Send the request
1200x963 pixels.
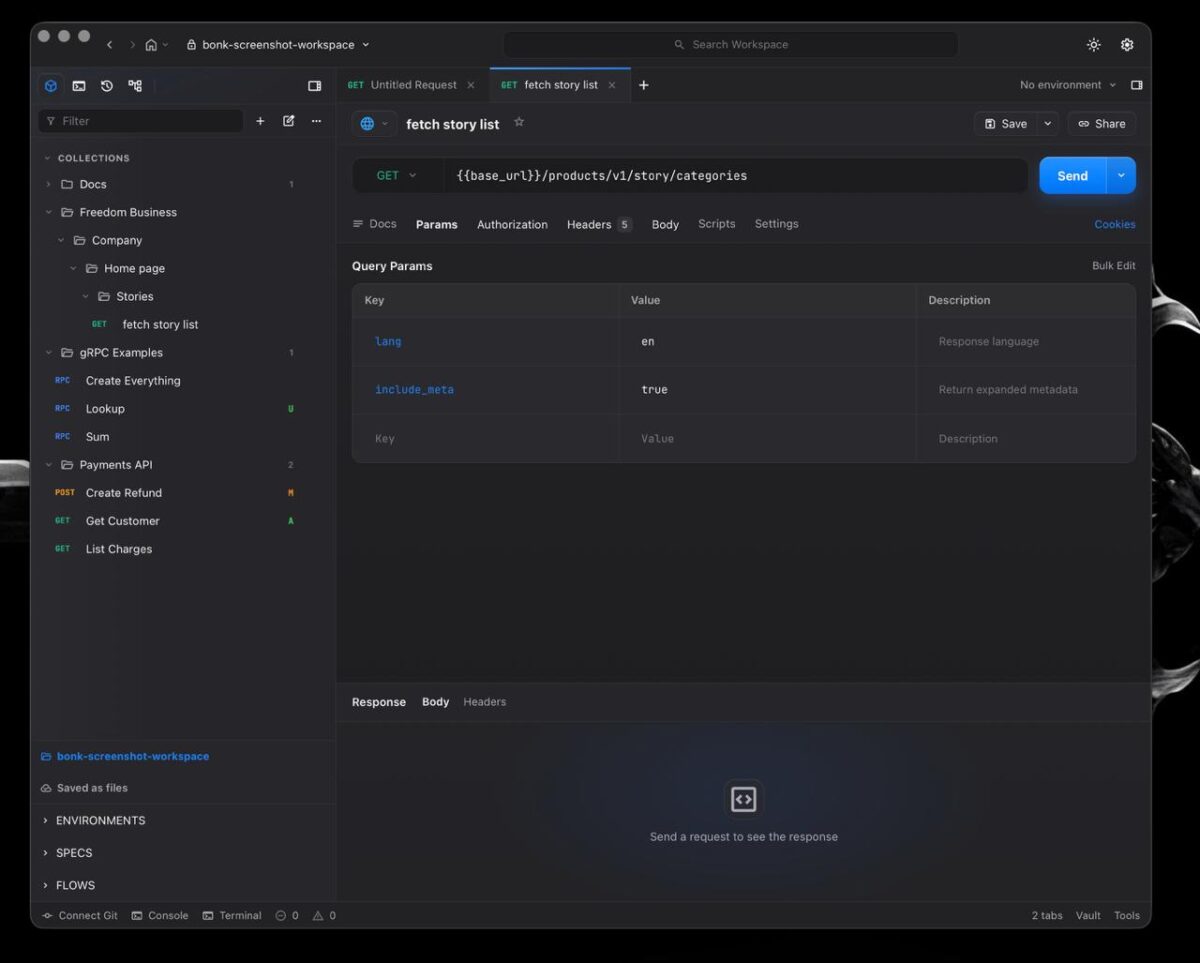[1072, 176]
